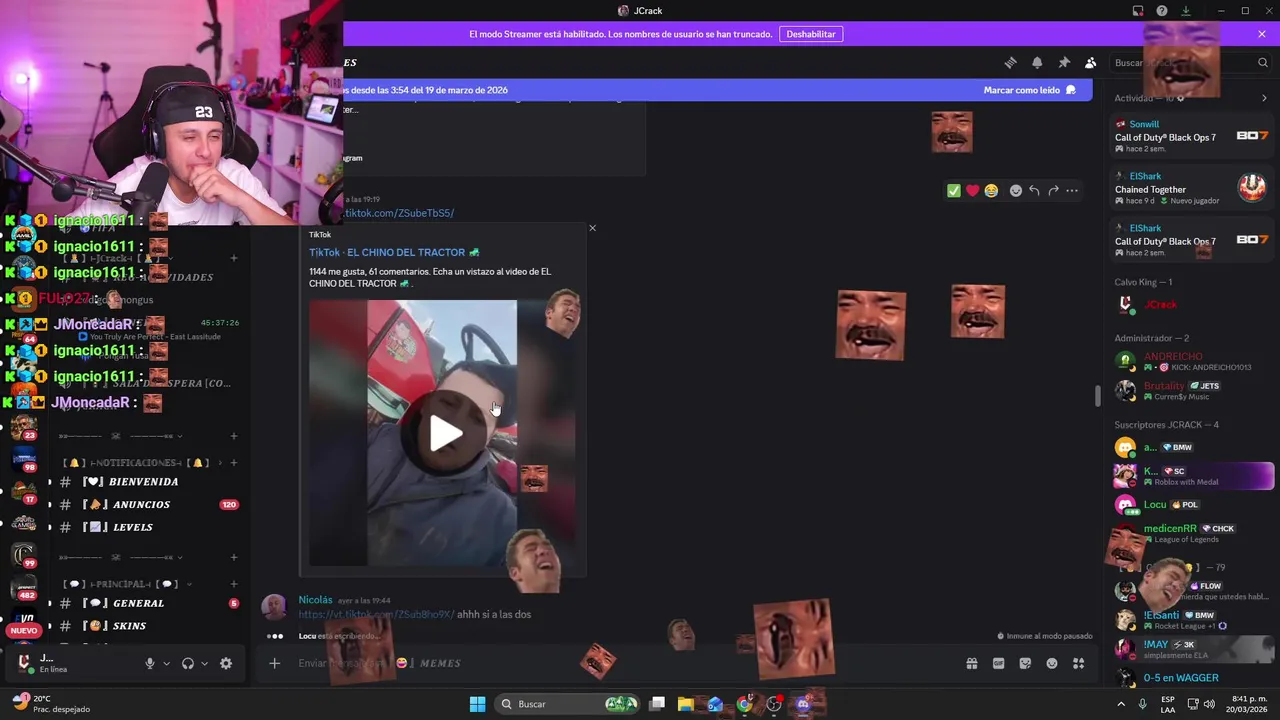This screenshot has width=1280, height=720.
Task: Open Chrome from taskbar
Action: 744,704
